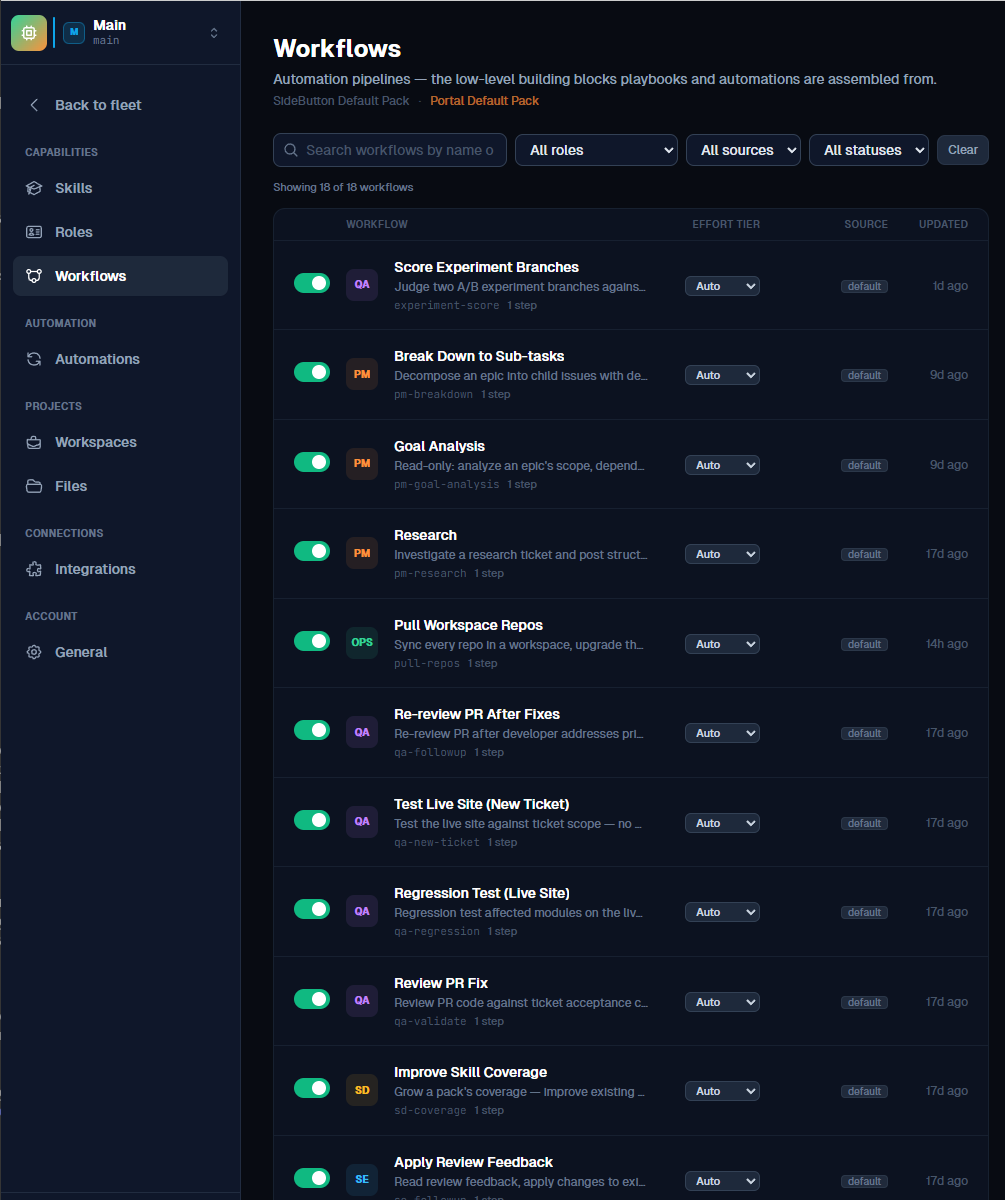Click PM badge of Goal Analysis
Image resolution: width=1005 pixels, height=1200 pixels.
point(362,464)
